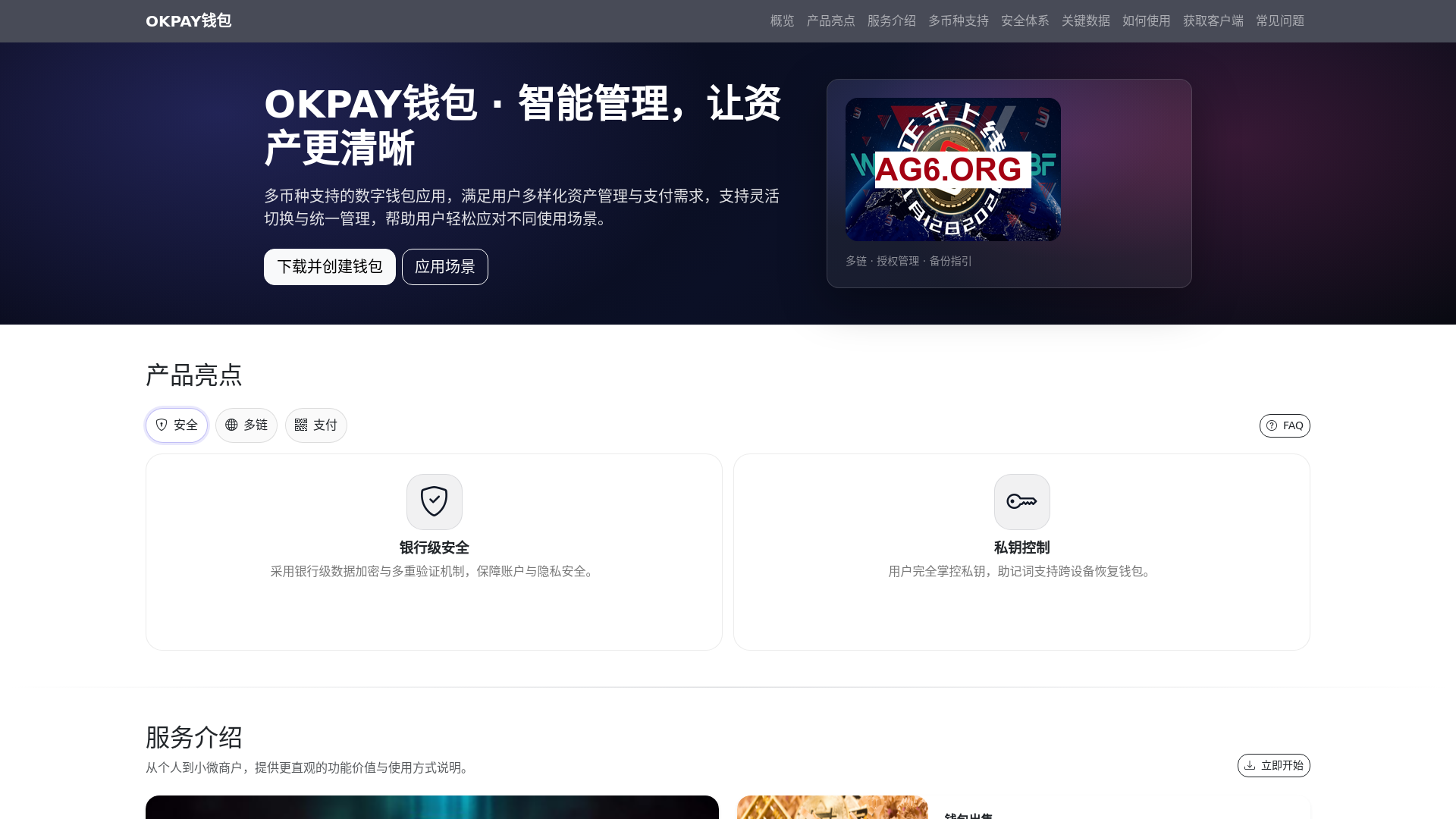Click the shield icon in 安全 tab
The height and width of the screenshot is (819, 1456).
162,425
